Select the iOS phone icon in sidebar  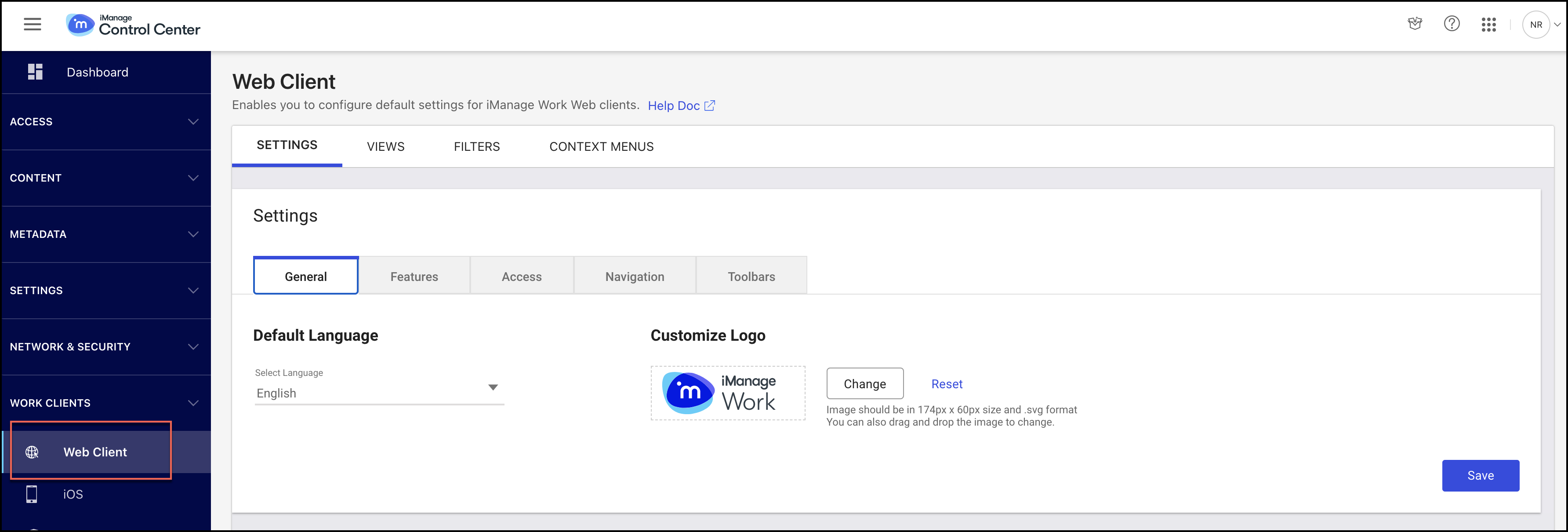pyautogui.click(x=32, y=494)
